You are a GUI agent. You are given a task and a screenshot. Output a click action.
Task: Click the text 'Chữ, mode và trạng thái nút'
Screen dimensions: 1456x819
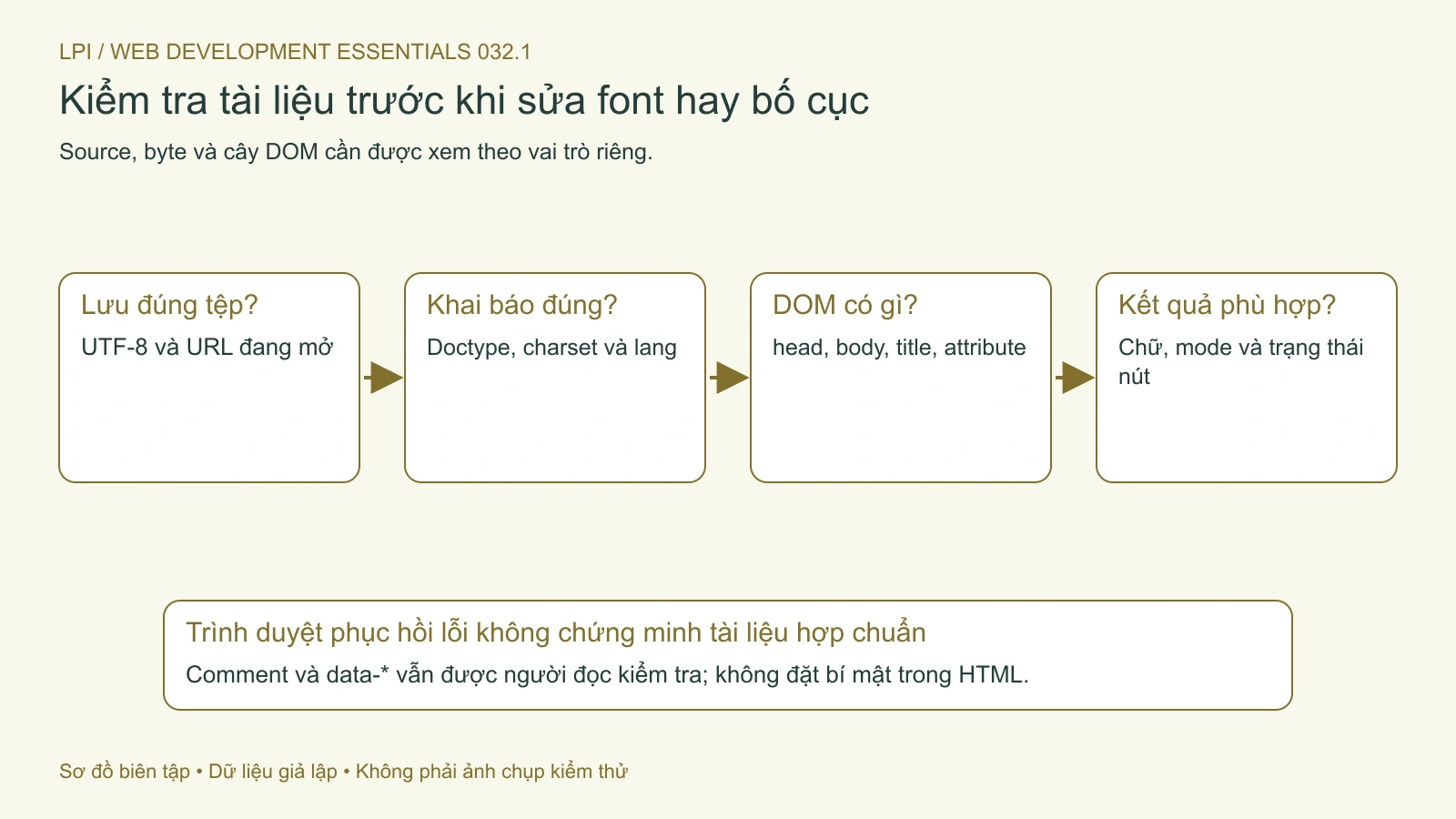point(1241,362)
